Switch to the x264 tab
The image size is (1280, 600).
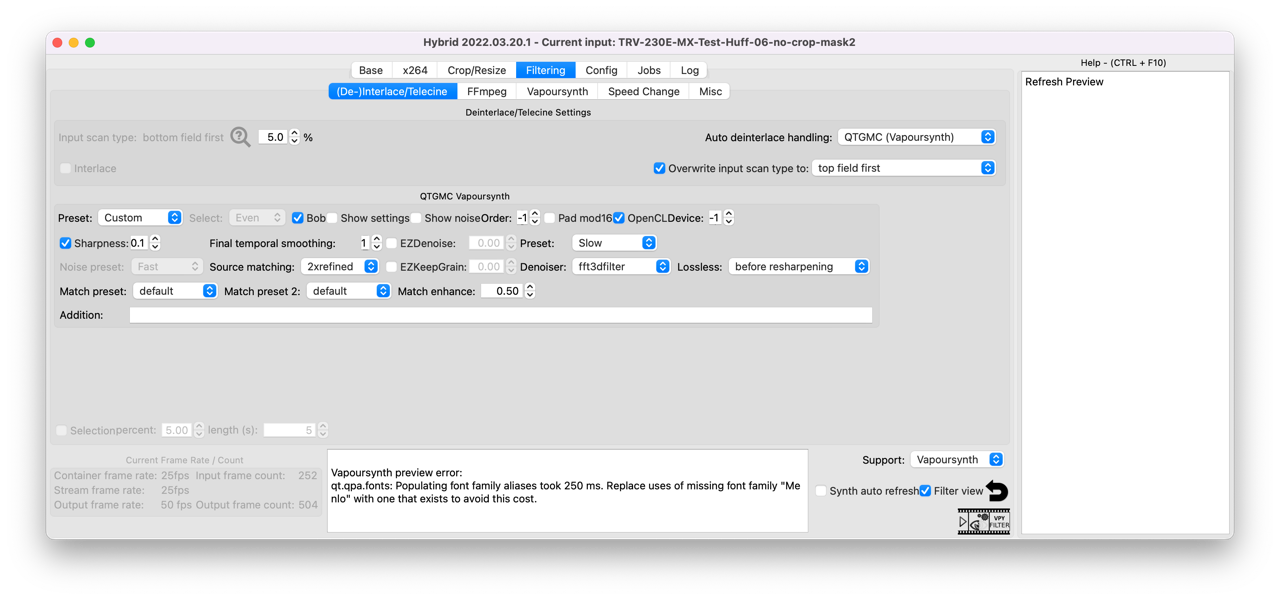coord(415,70)
